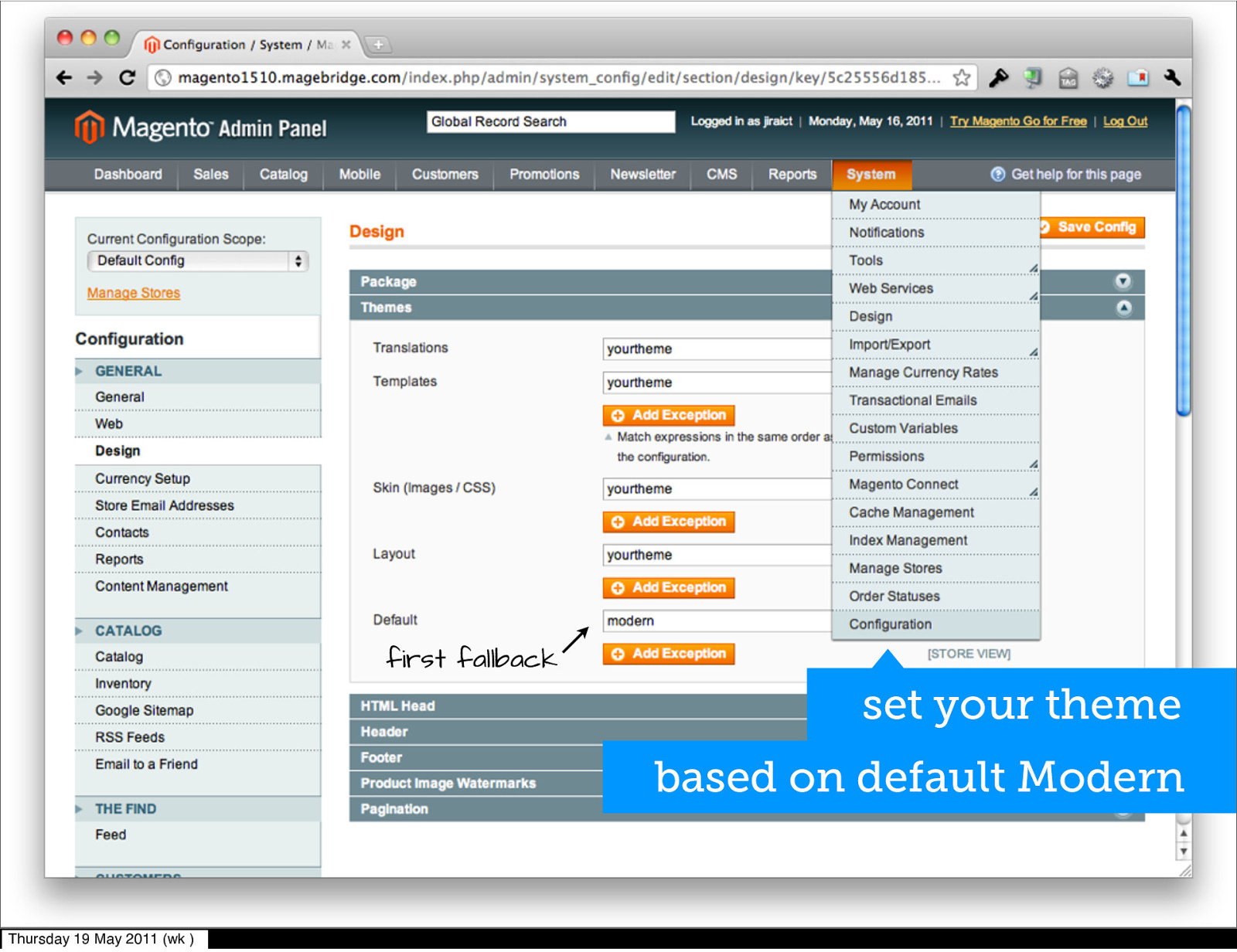This screenshot has width=1237, height=952.
Task: Click the browser wrench settings icon
Action: pyautogui.click(x=1172, y=77)
